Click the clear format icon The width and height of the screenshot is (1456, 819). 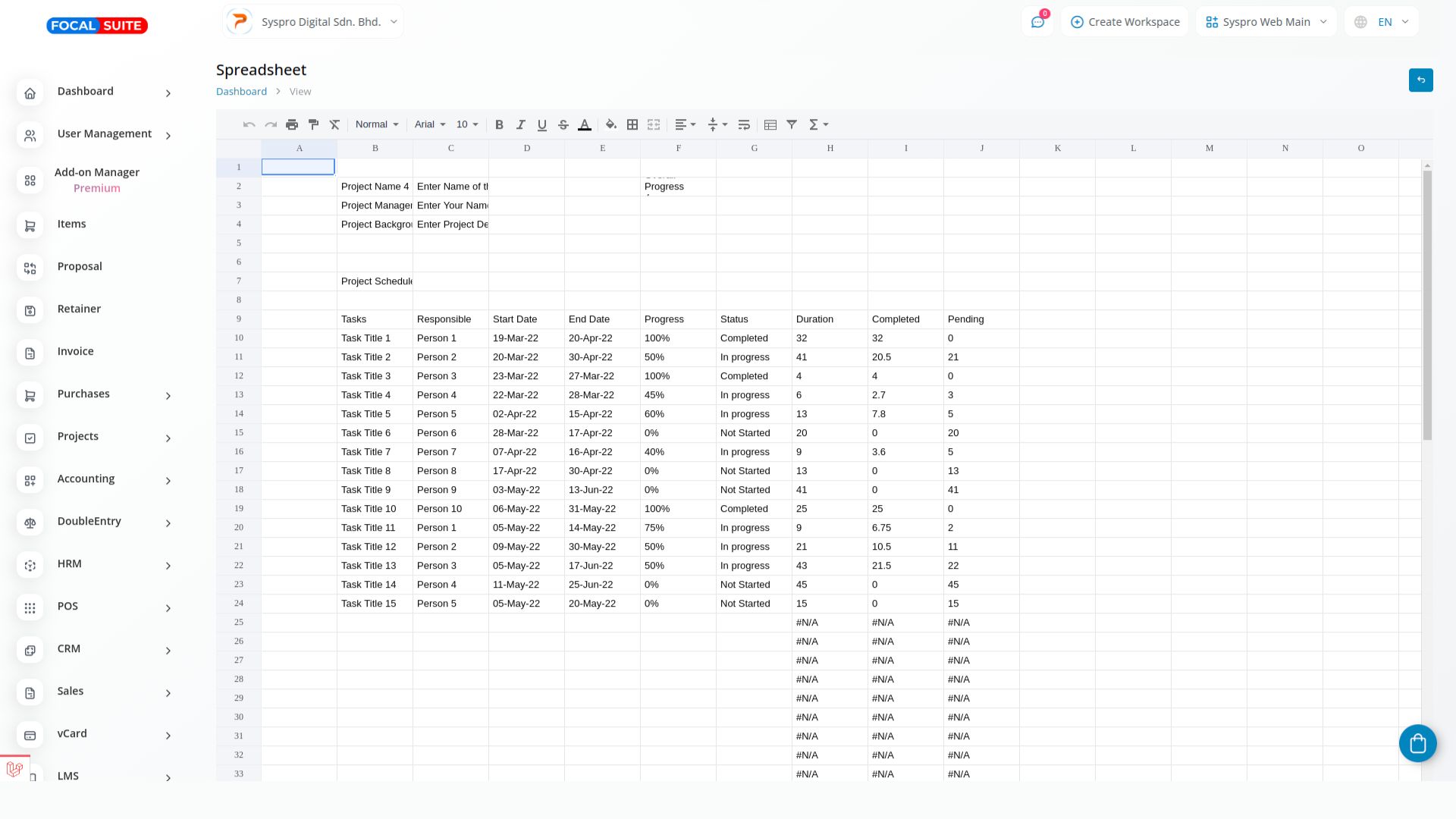coord(334,125)
